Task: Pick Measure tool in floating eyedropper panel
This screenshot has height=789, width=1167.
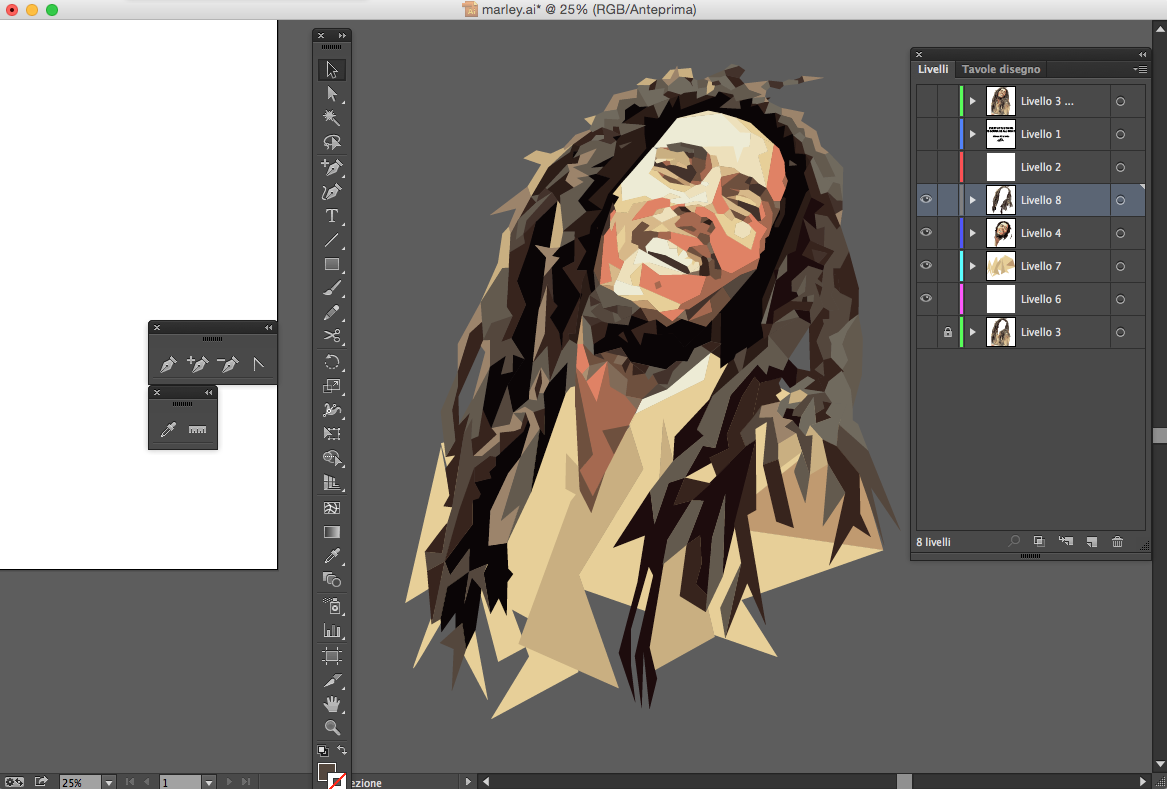Action: coord(197,429)
